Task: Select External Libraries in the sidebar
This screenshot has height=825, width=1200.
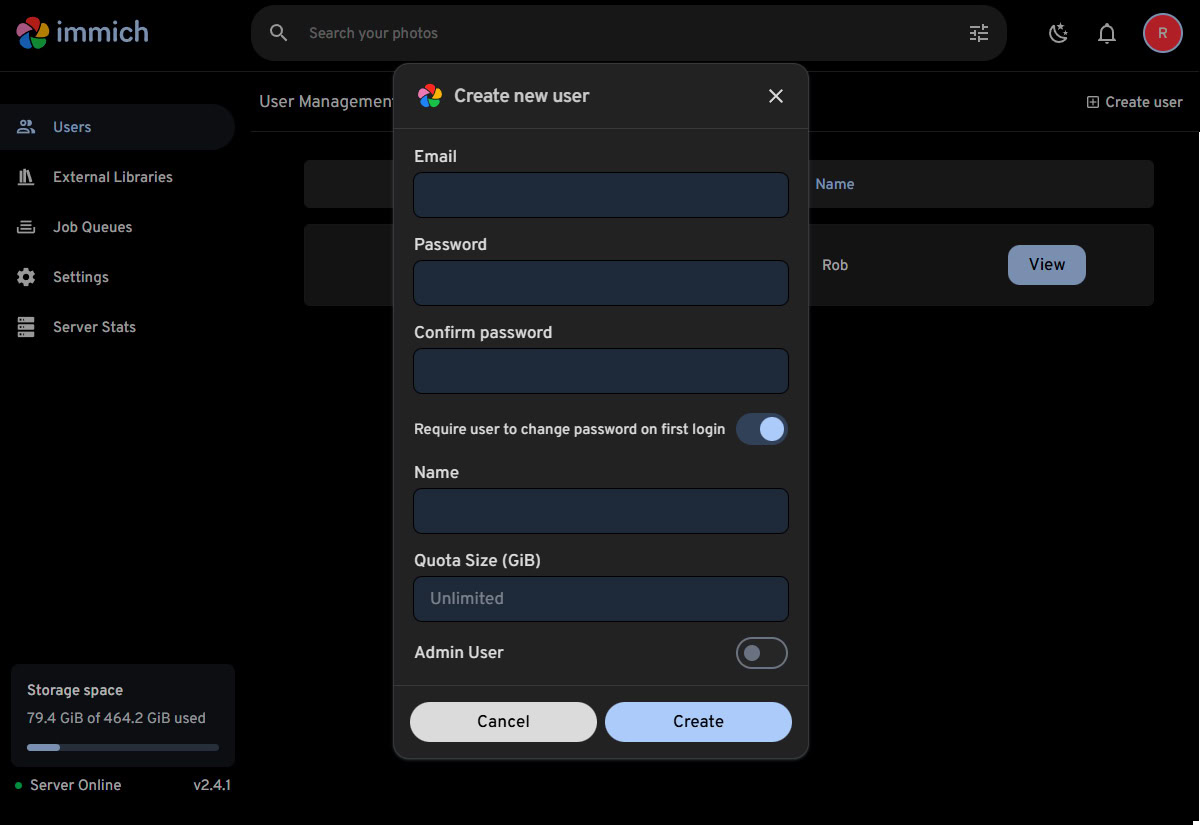Action: pos(112,176)
